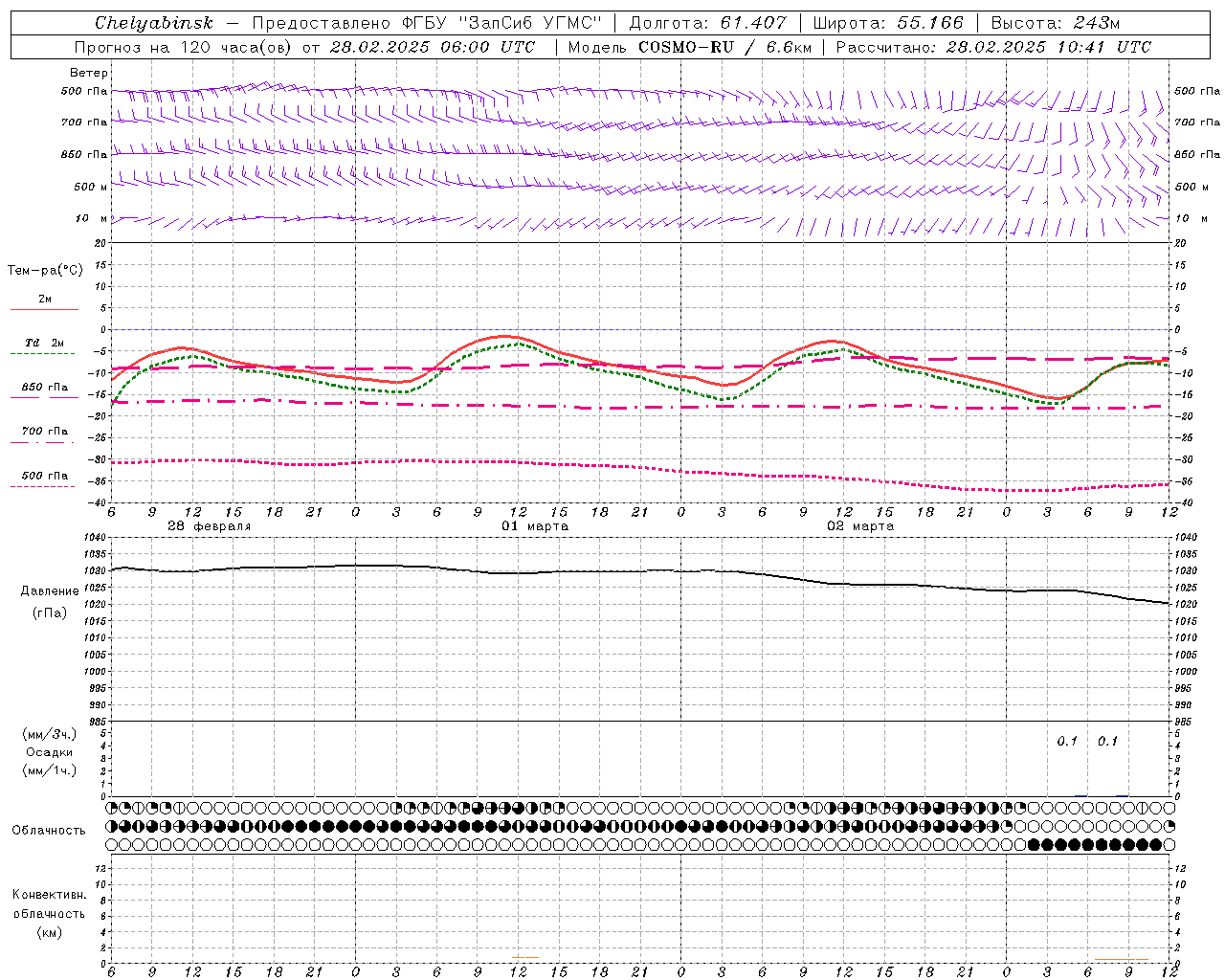Screen dimensions: 1225x980
Task: Click the Td 2м dew point legend entry
Action: tap(45, 343)
